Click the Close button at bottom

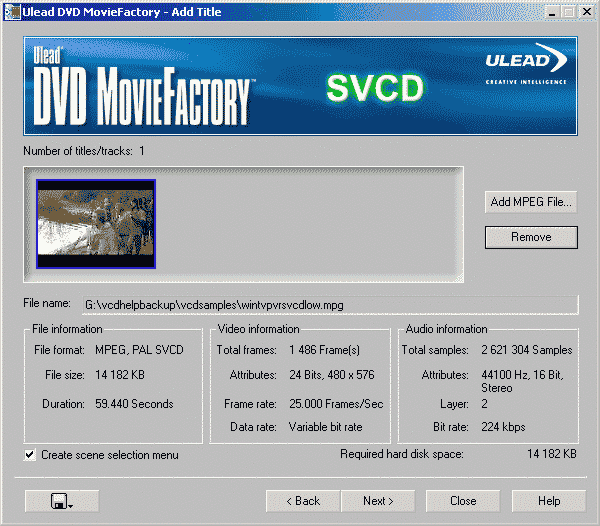click(463, 501)
